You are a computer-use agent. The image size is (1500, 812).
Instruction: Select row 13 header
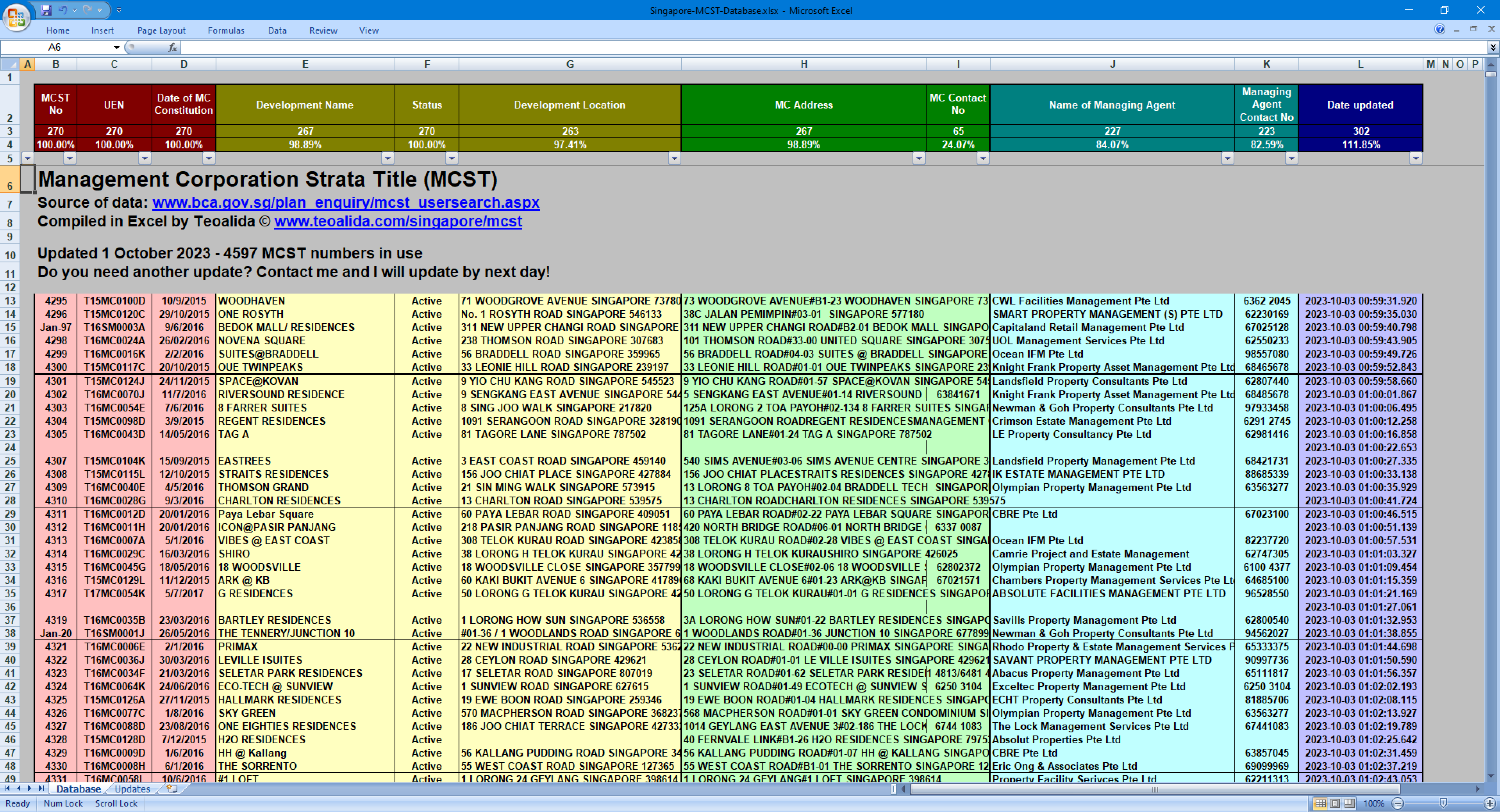[x=10, y=301]
